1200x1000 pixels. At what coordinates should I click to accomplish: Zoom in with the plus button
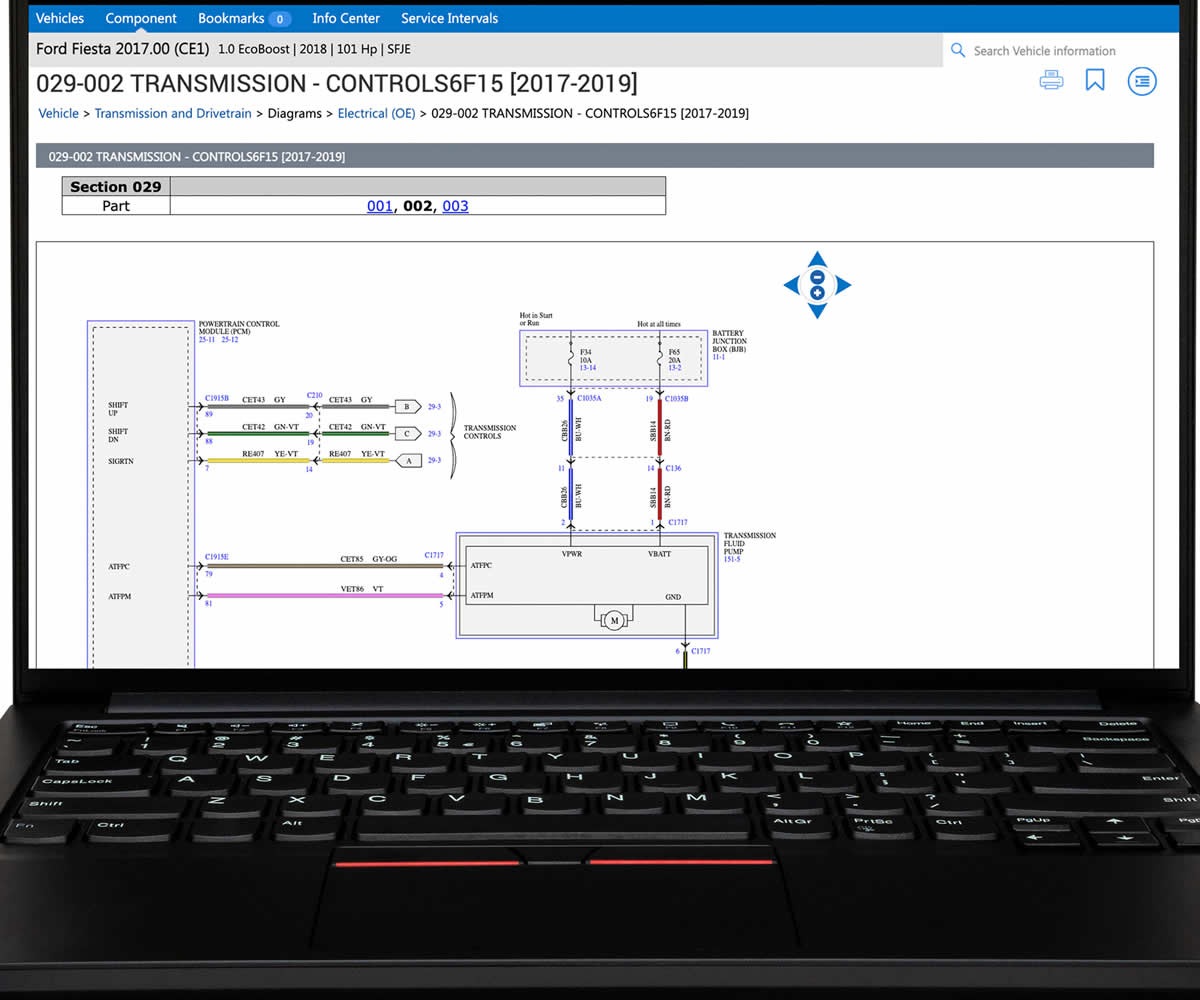[817, 293]
